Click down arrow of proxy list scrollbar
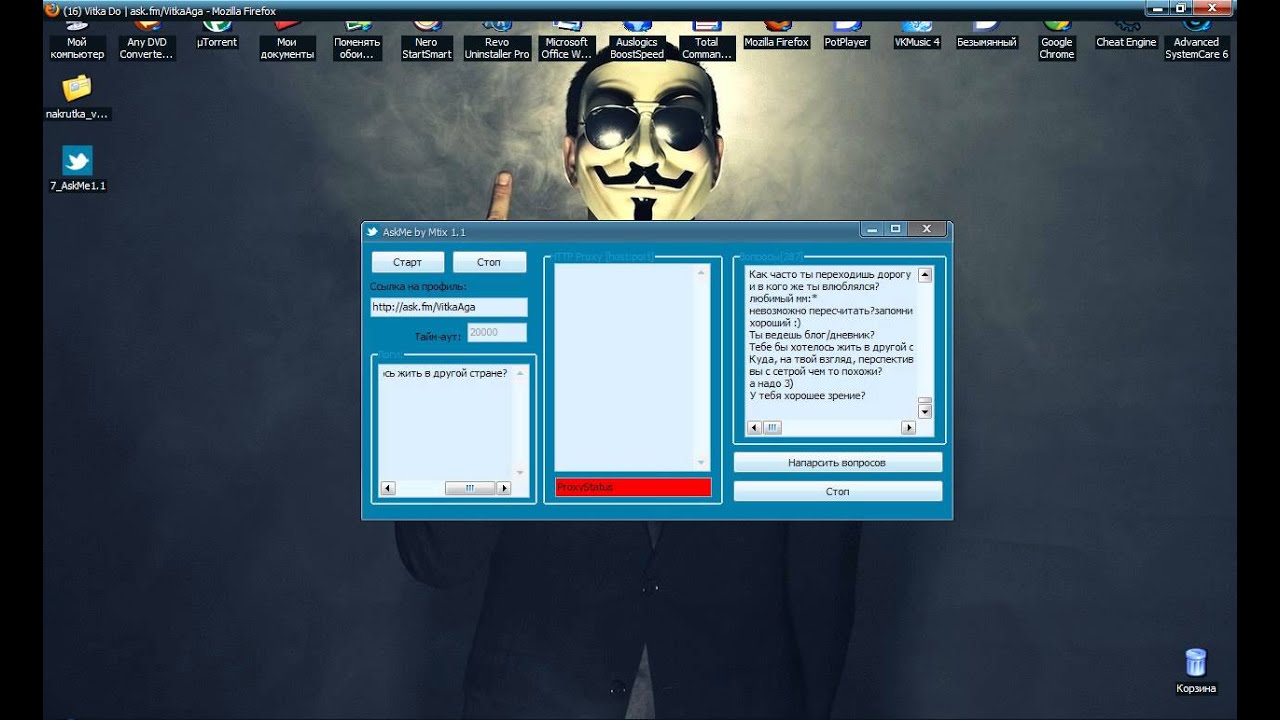 pyautogui.click(x=702, y=463)
